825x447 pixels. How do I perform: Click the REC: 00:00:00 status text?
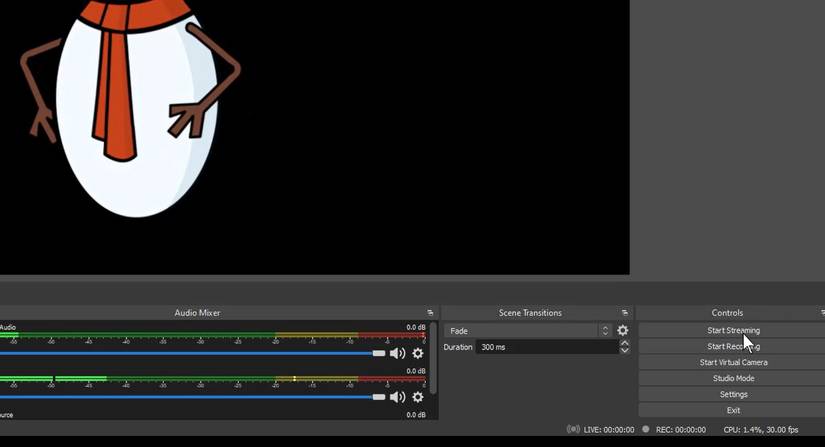coord(681,430)
